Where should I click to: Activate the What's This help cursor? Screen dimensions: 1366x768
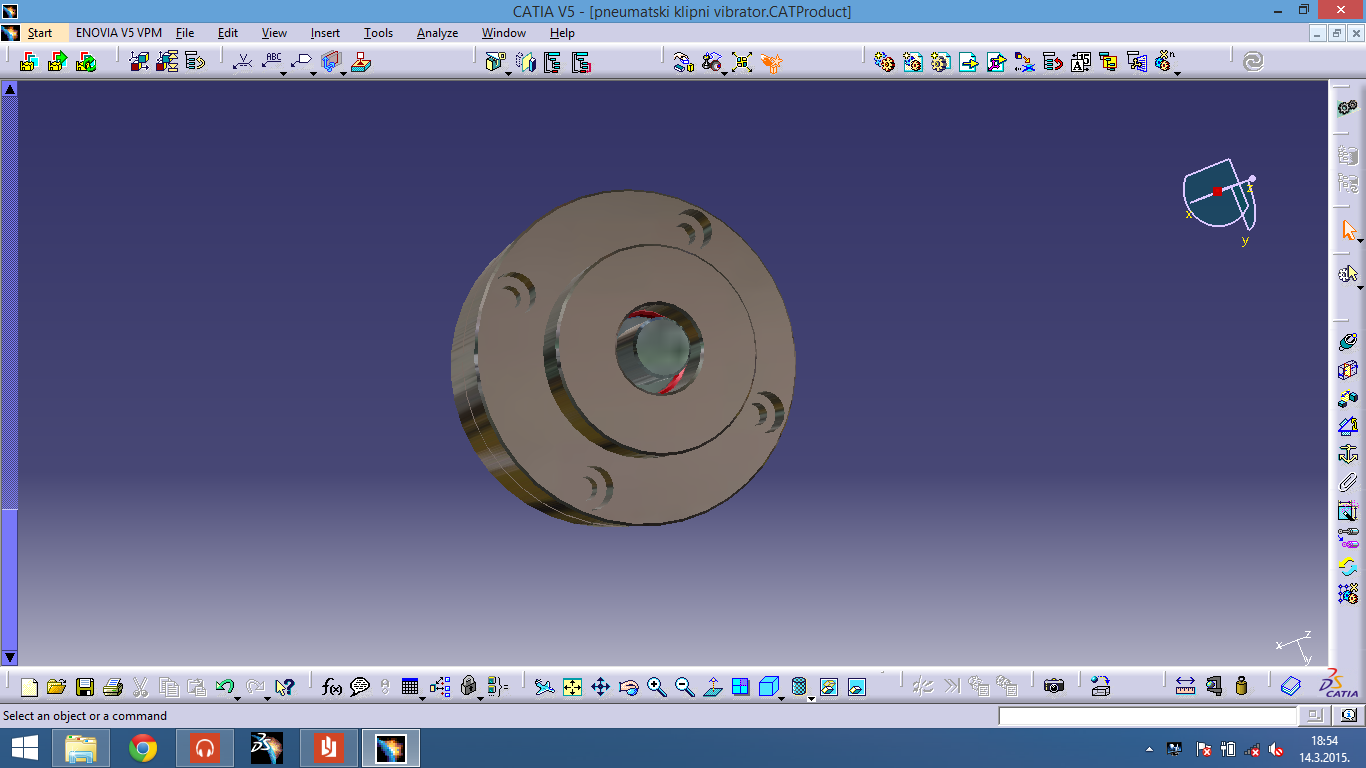285,687
